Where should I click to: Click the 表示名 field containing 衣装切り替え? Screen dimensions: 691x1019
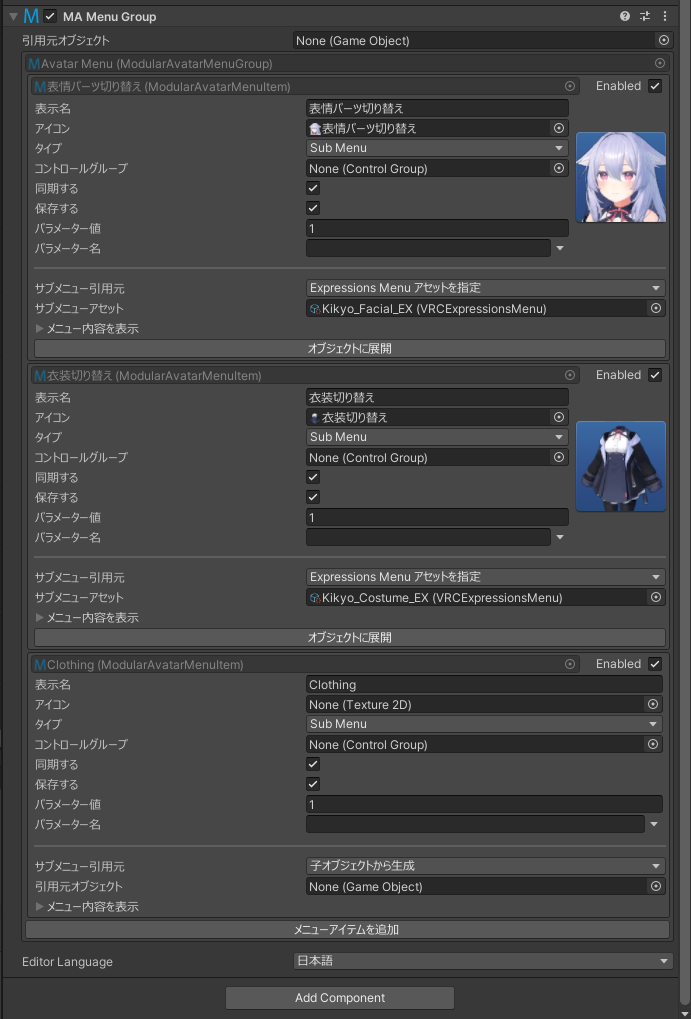(437, 397)
